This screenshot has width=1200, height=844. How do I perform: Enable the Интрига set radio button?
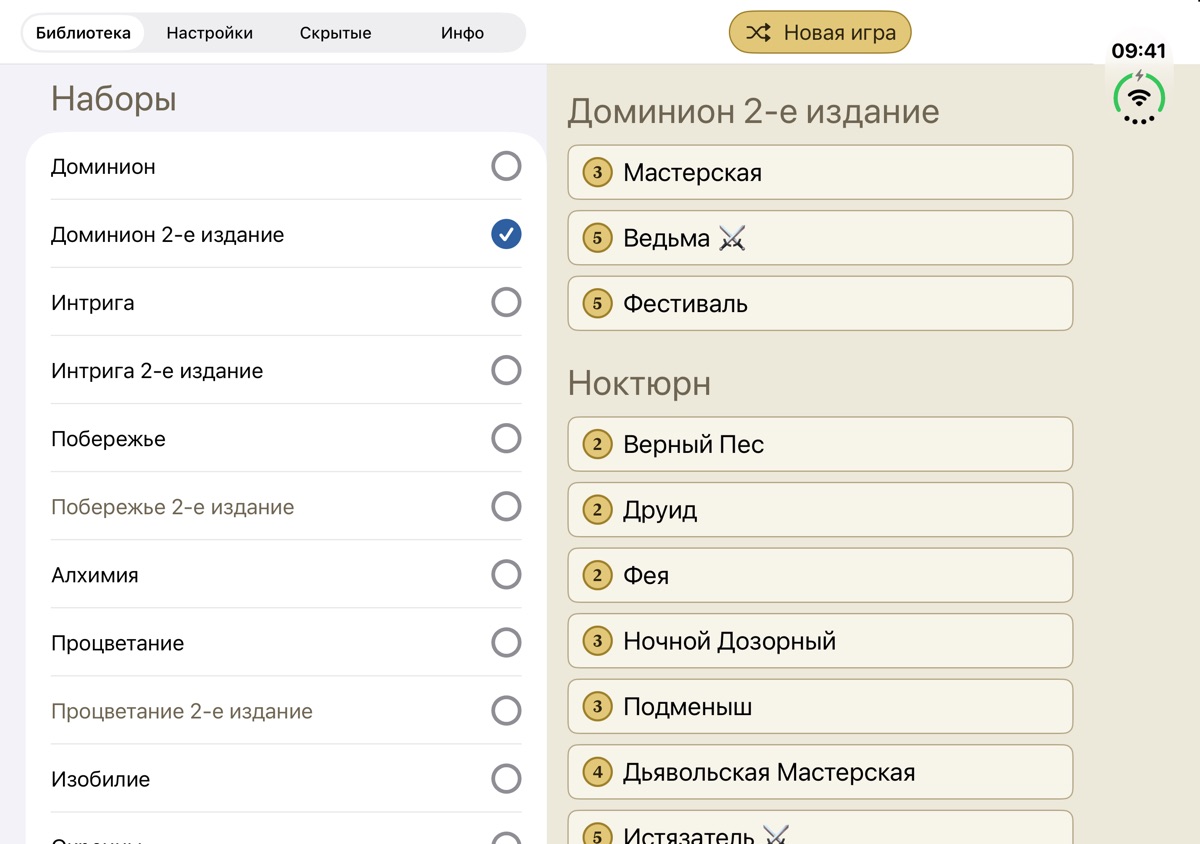coord(506,302)
